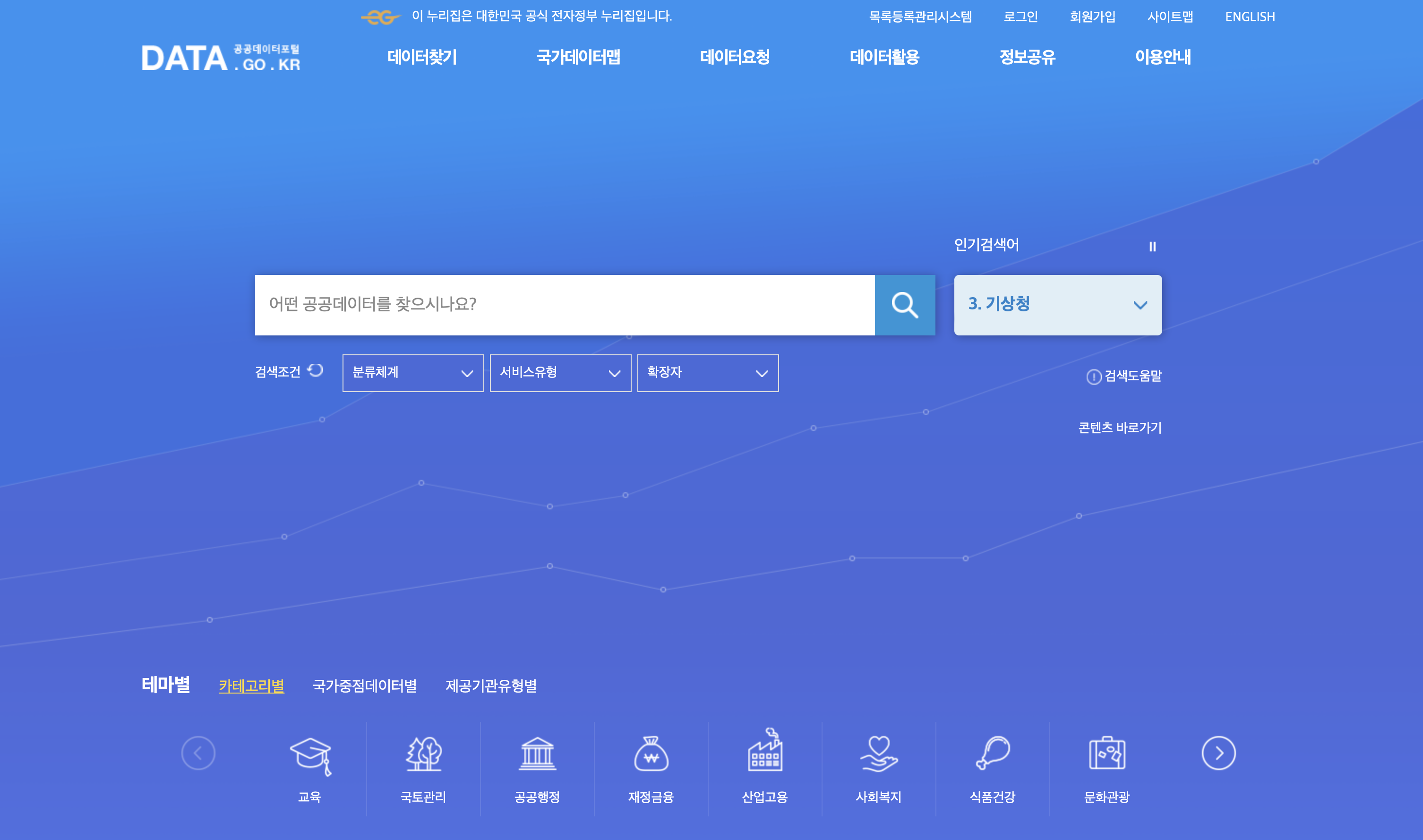Open the 국가데이터맵 menu

pyautogui.click(x=578, y=57)
